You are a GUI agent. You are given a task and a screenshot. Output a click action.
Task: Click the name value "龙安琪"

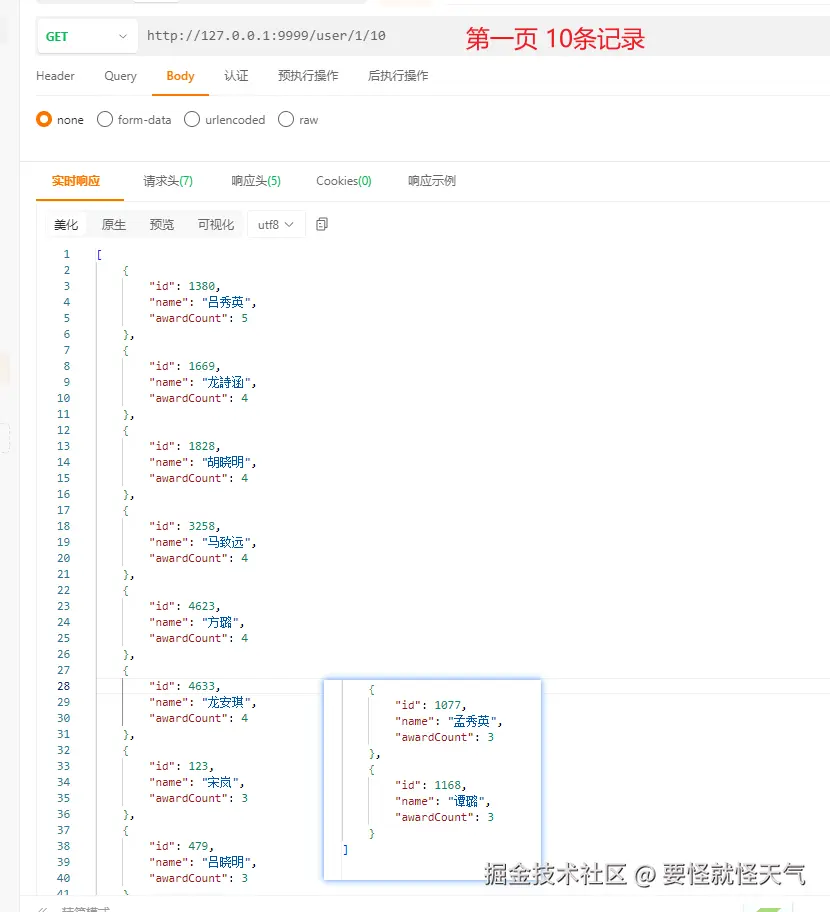coord(226,702)
